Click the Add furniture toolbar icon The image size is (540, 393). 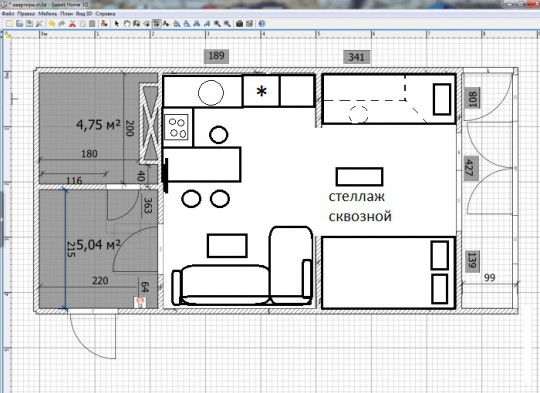click(104, 23)
